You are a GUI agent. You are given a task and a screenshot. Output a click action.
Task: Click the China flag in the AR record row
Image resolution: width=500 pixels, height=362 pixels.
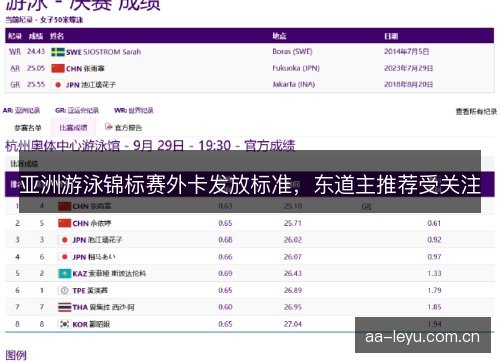(x=58, y=68)
